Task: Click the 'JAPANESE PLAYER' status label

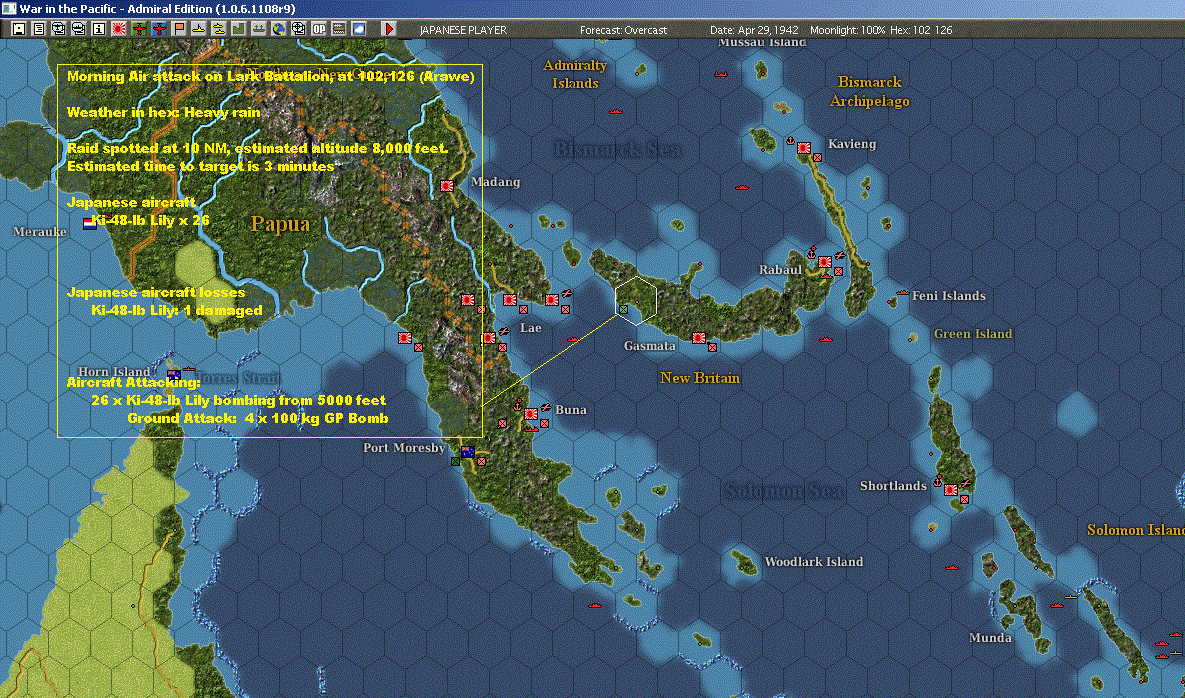Action: 463,30
